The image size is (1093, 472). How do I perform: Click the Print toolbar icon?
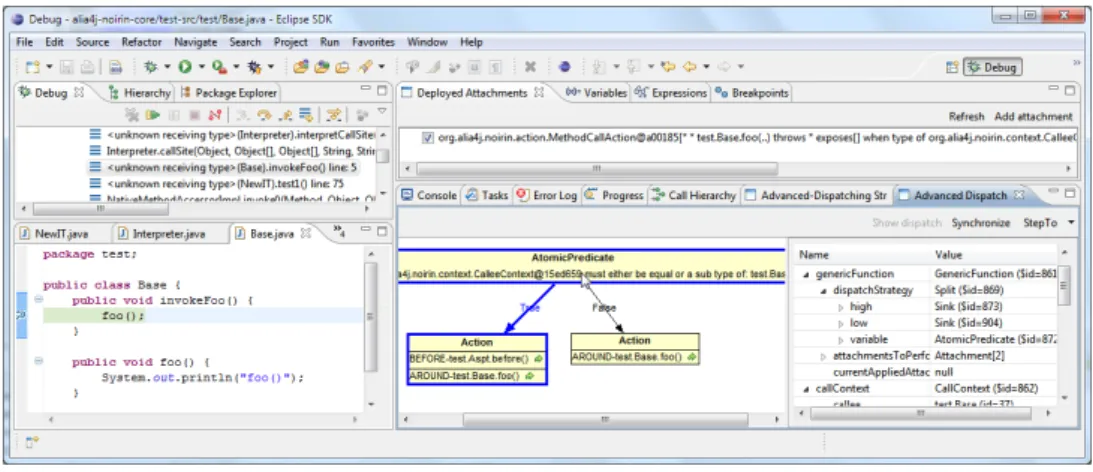click(x=87, y=67)
